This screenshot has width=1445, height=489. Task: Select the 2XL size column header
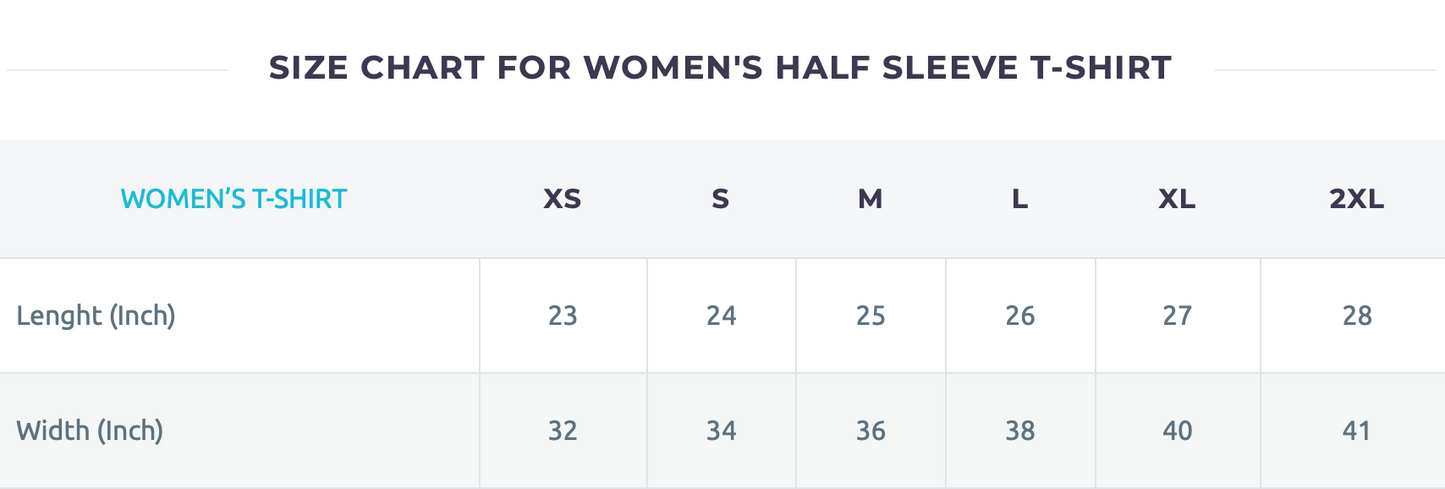coord(1356,199)
